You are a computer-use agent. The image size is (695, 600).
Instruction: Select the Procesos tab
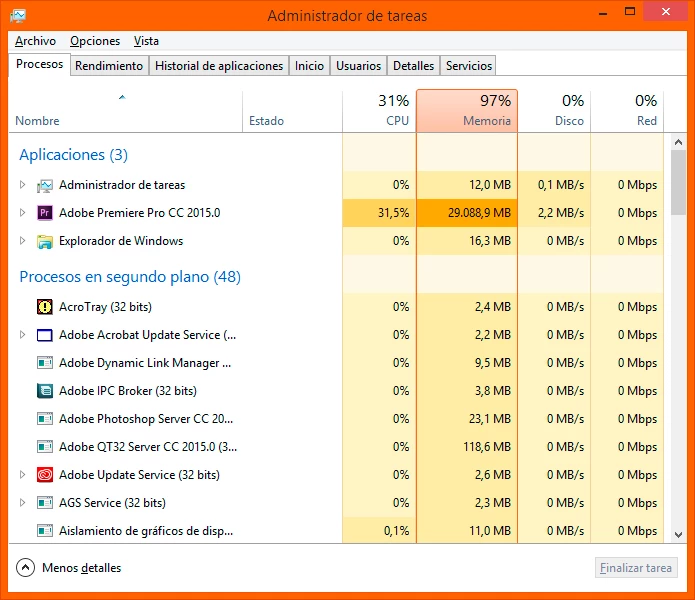tap(39, 65)
